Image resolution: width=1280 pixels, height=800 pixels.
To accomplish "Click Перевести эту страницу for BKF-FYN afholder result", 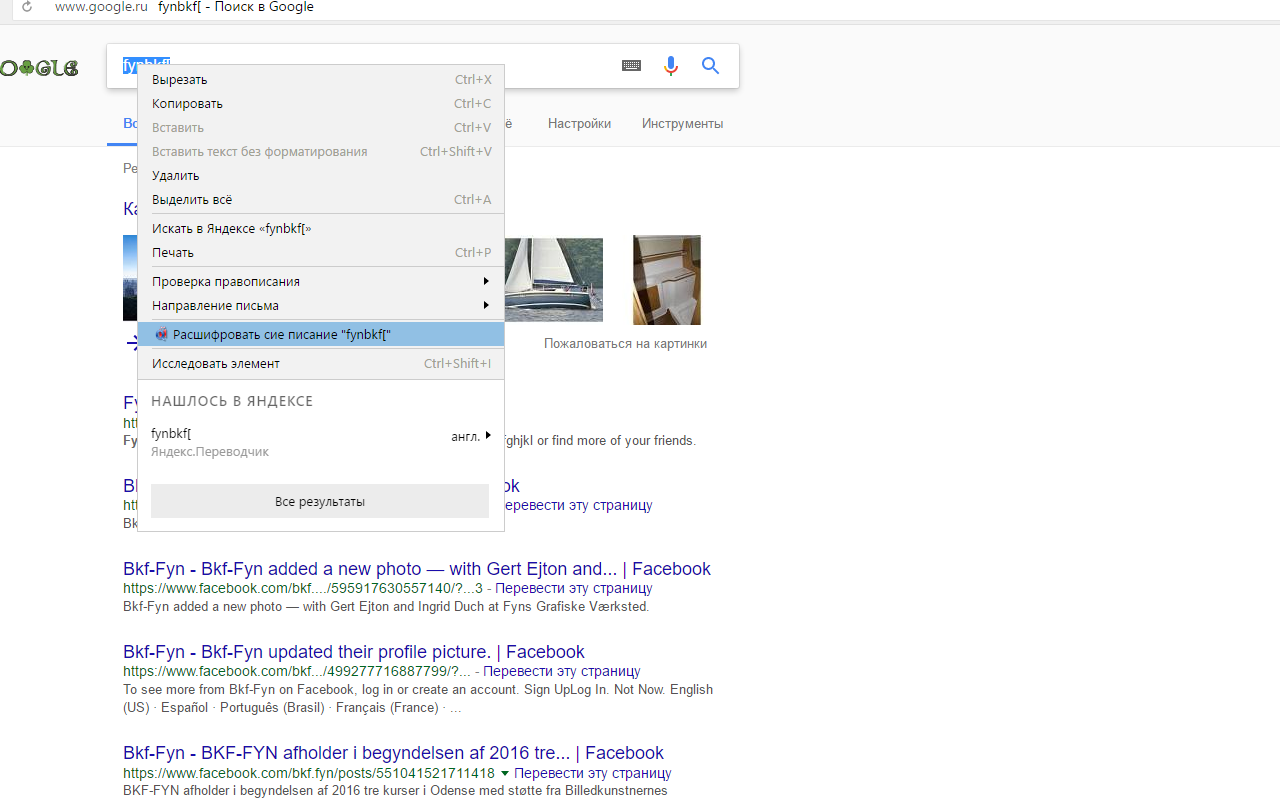I will coord(593,774).
